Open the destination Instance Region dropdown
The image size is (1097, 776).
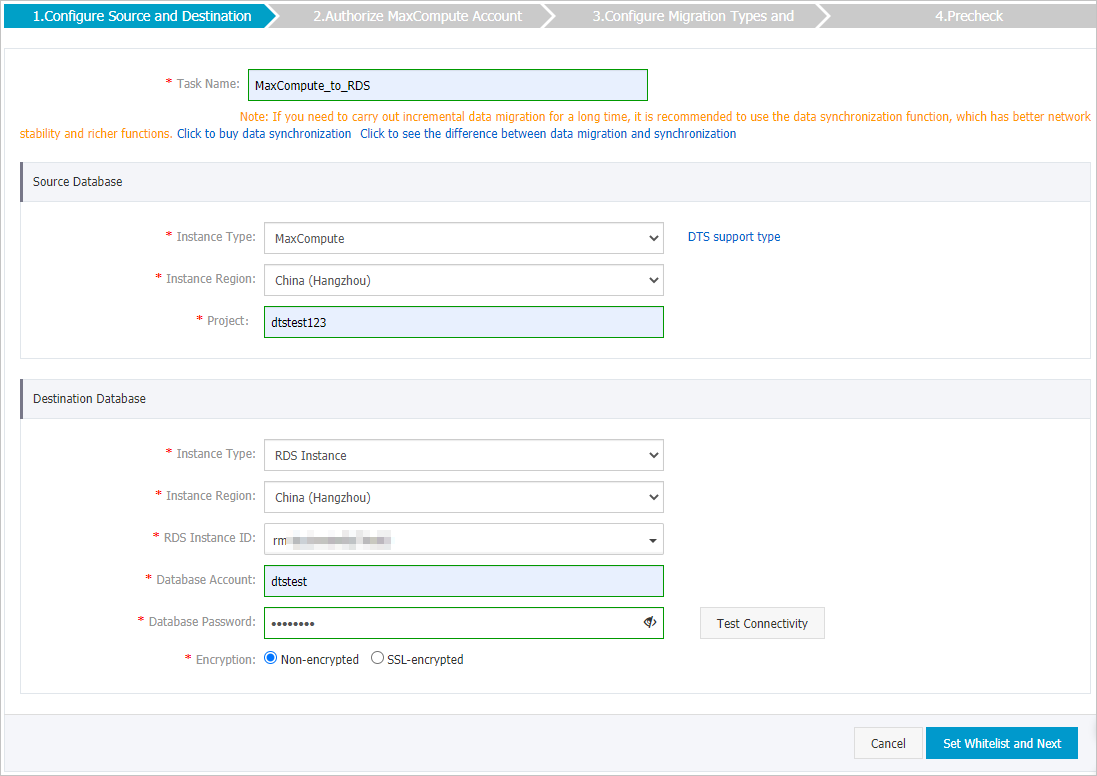(463, 497)
